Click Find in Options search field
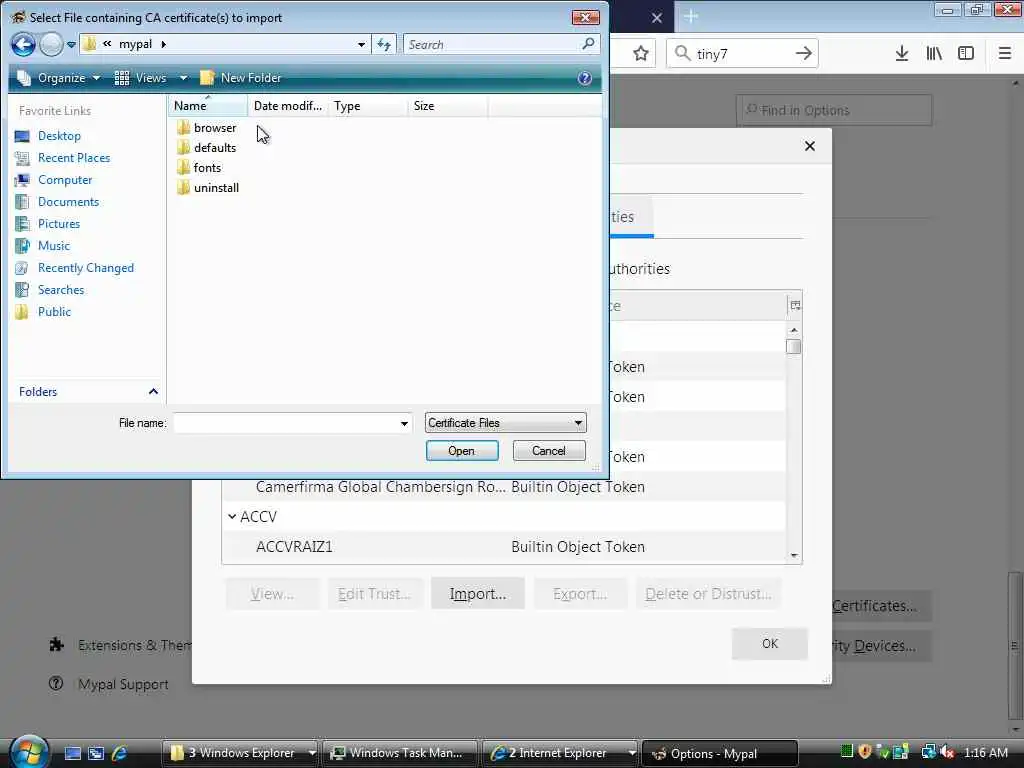The image size is (1024, 768). pos(834,110)
